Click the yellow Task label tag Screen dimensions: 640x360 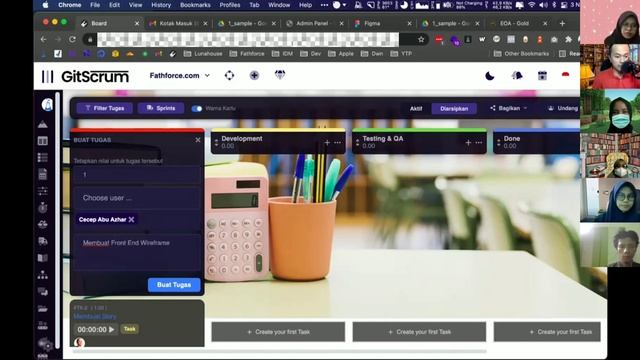pyautogui.click(x=130, y=329)
